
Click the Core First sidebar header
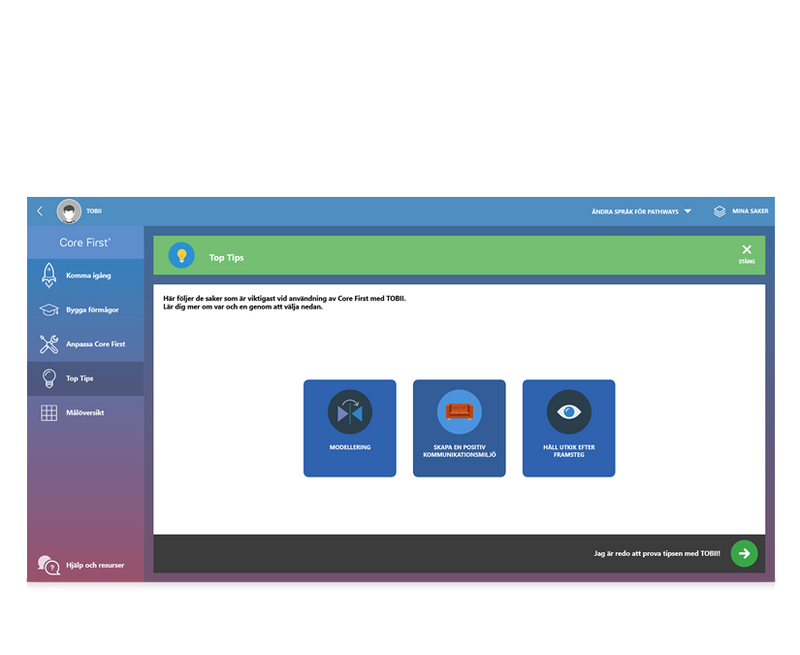85,243
